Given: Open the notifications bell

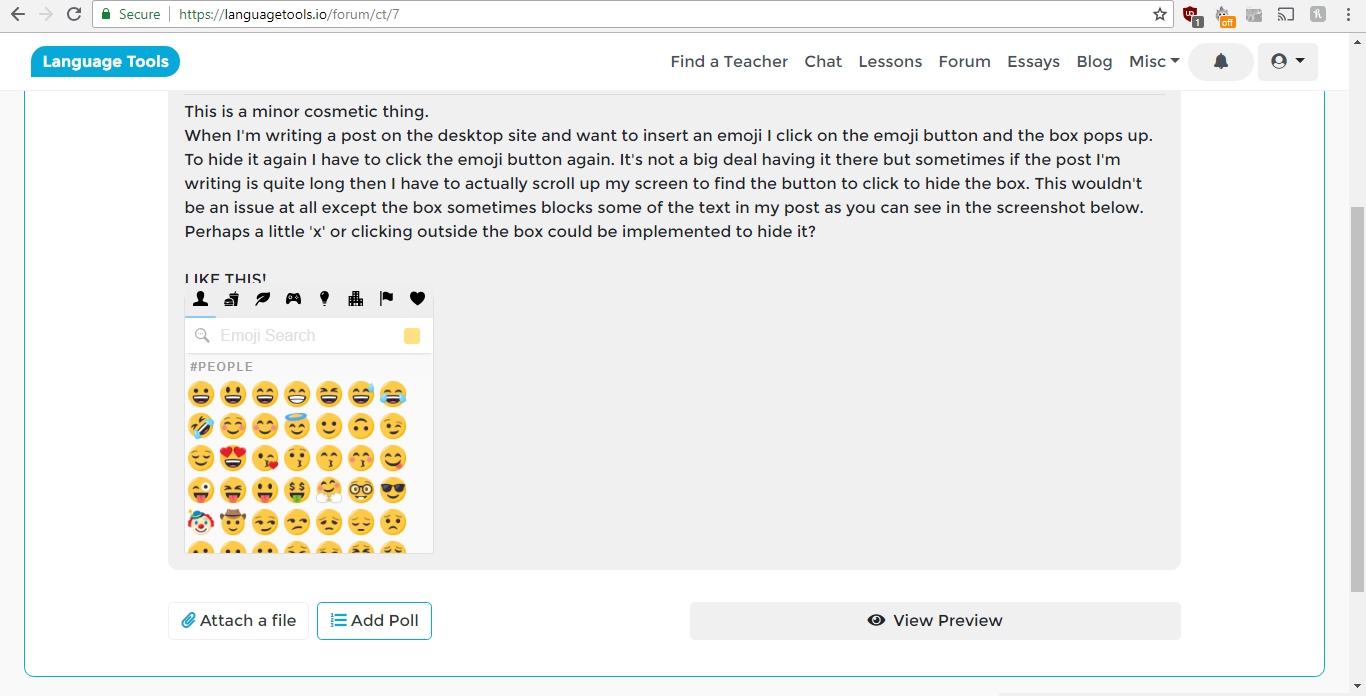Looking at the screenshot, I should pos(1220,62).
